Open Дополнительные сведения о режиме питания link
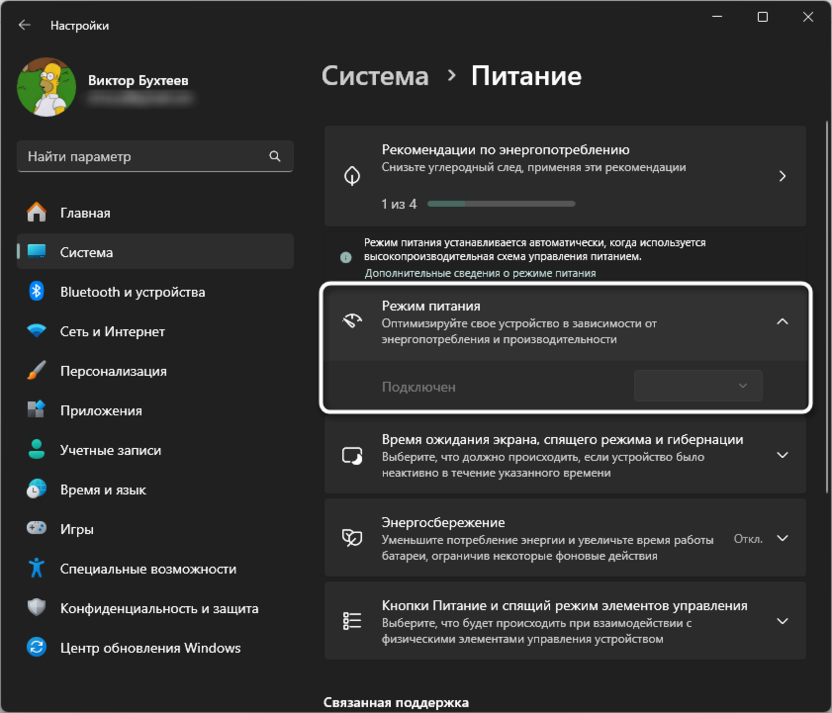Viewport: 832px width, 713px height. 480,273
